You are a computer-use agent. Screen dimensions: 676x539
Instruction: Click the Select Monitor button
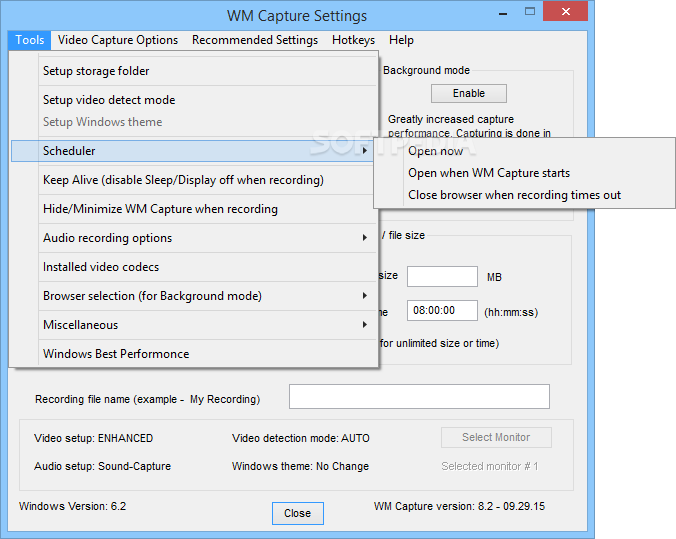pyautogui.click(x=496, y=437)
